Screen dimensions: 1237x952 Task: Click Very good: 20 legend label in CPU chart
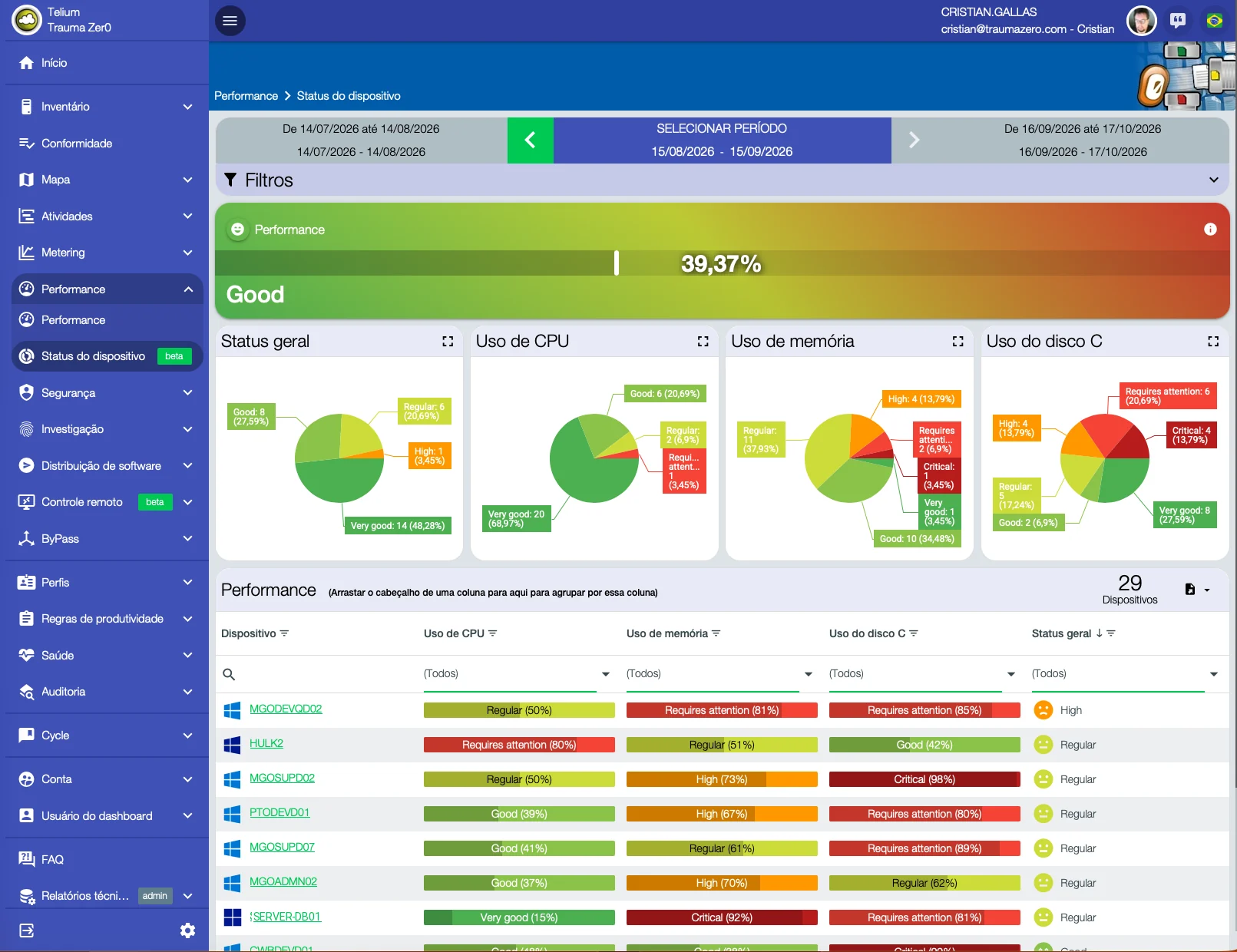tap(516, 519)
